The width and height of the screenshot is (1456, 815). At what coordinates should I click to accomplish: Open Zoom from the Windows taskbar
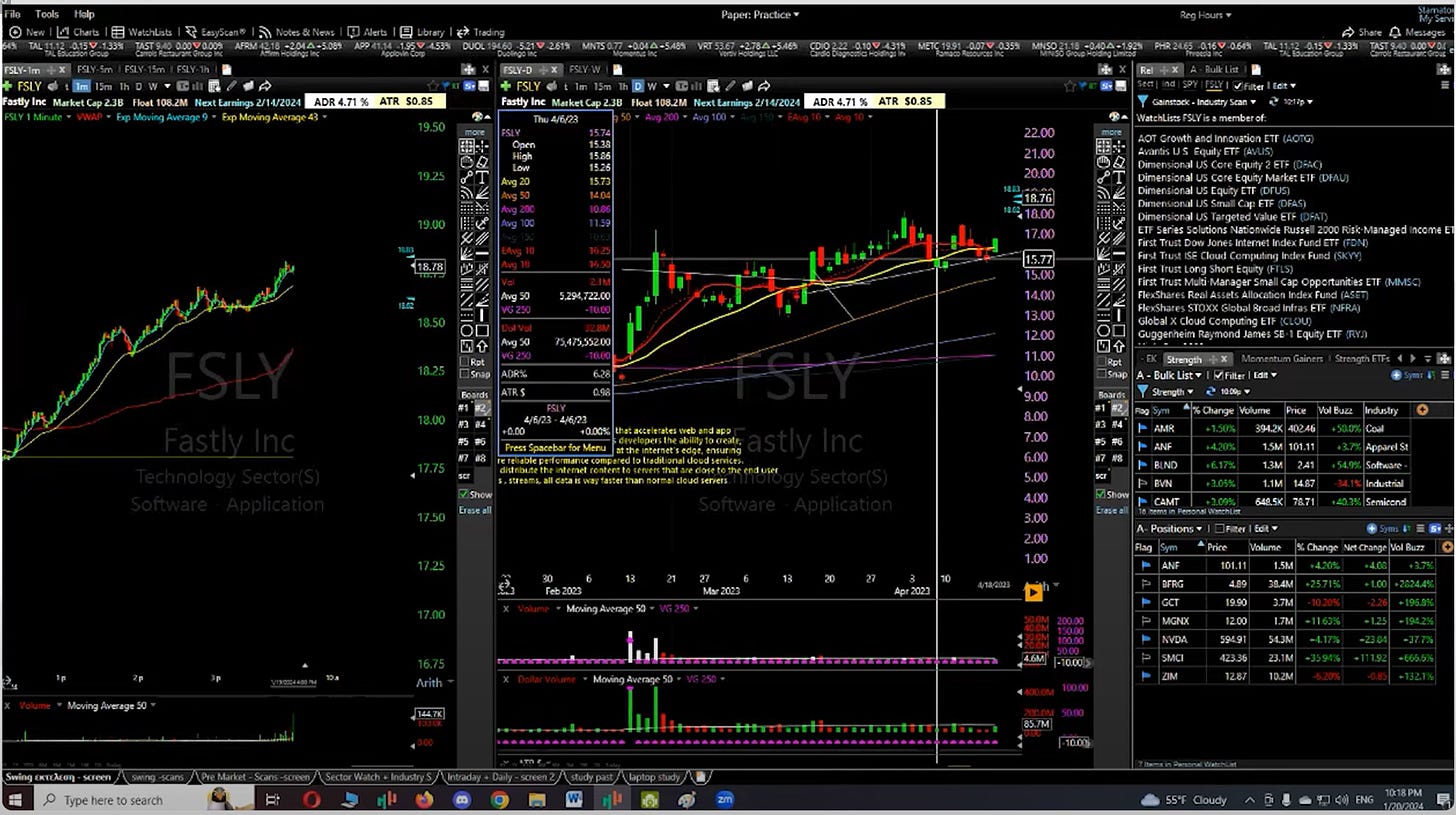pos(725,799)
